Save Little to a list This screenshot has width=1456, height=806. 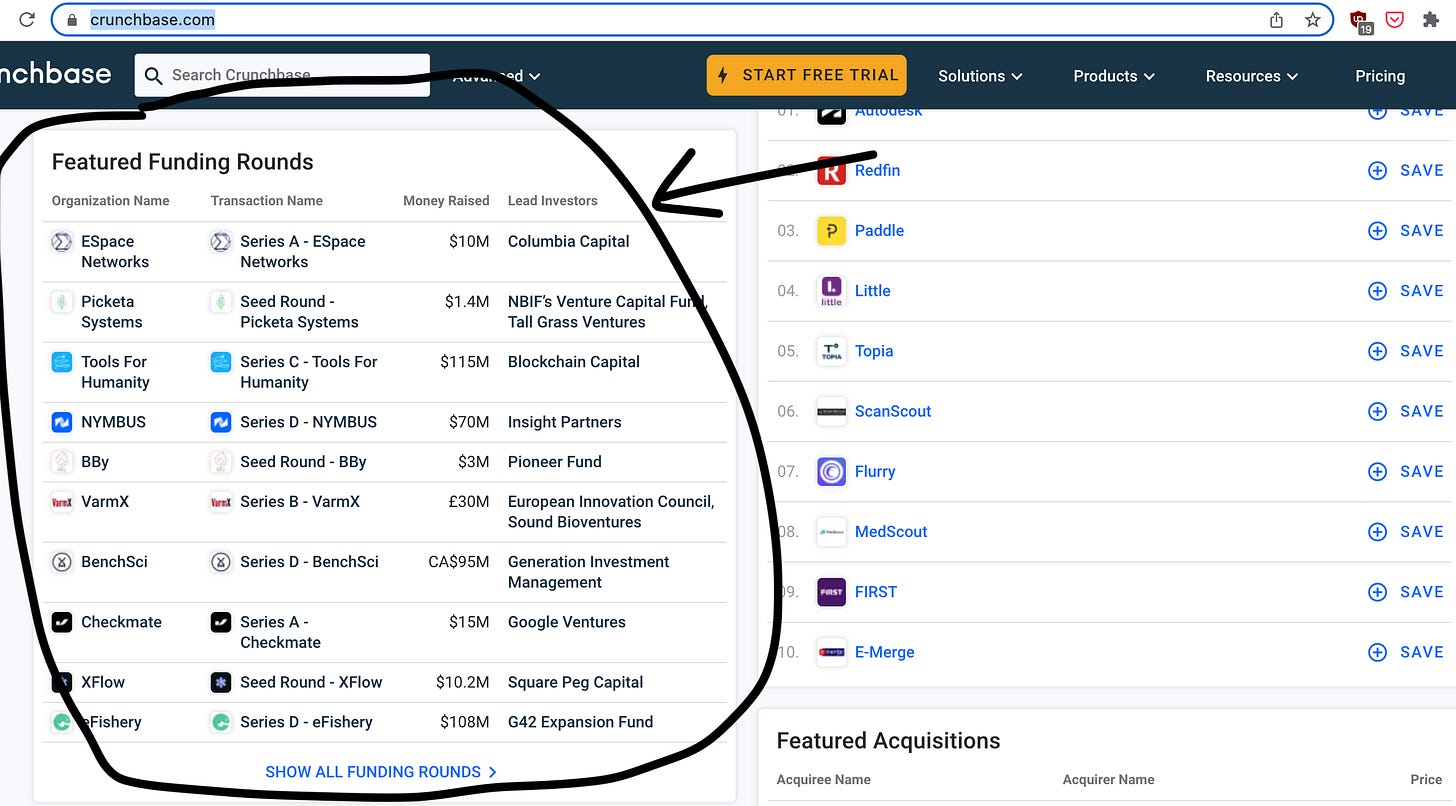[x=1405, y=291]
